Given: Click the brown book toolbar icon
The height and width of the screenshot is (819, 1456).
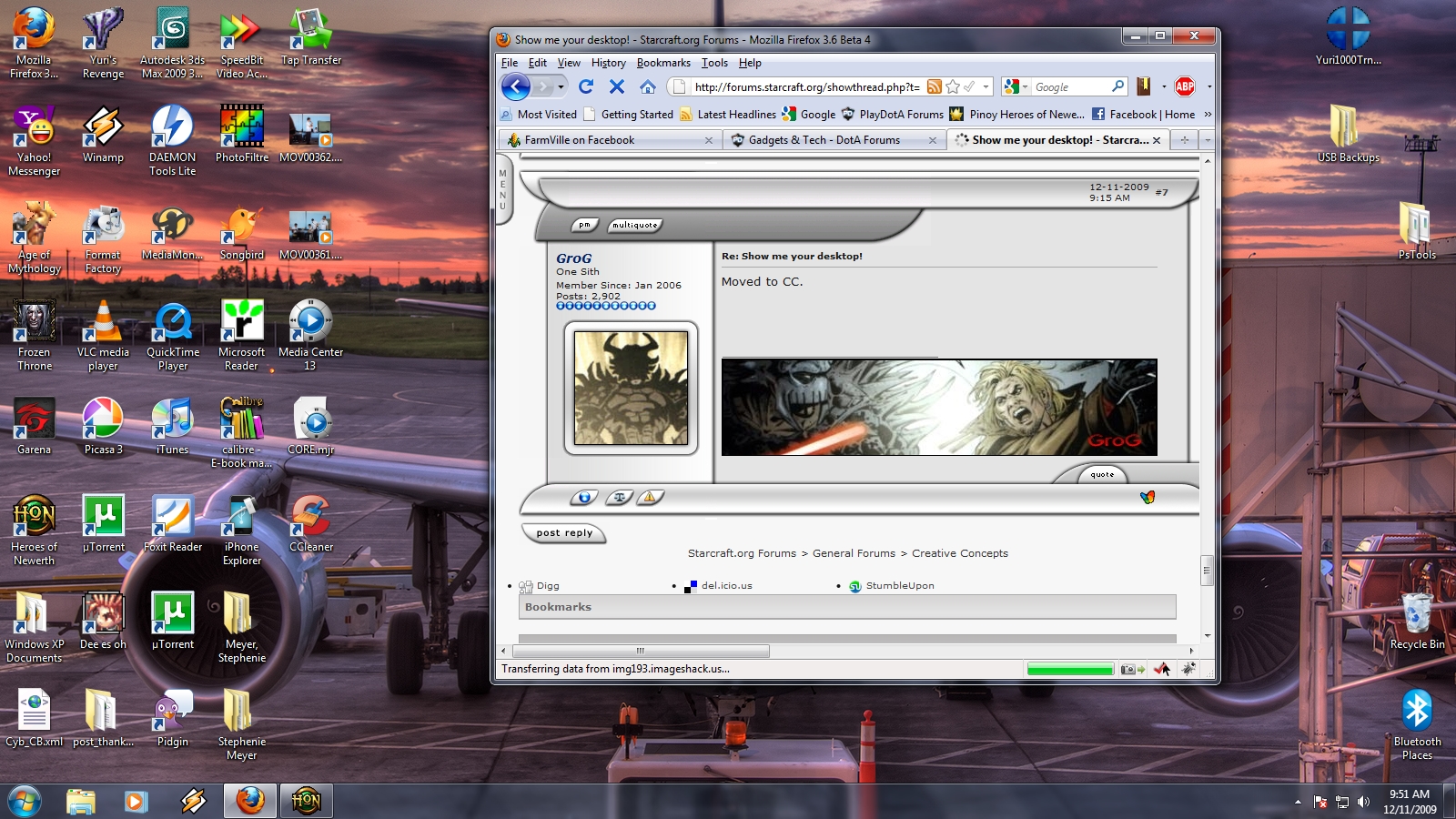Looking at the screenshot, I should pyautogui.click(x=1144, y=86).
